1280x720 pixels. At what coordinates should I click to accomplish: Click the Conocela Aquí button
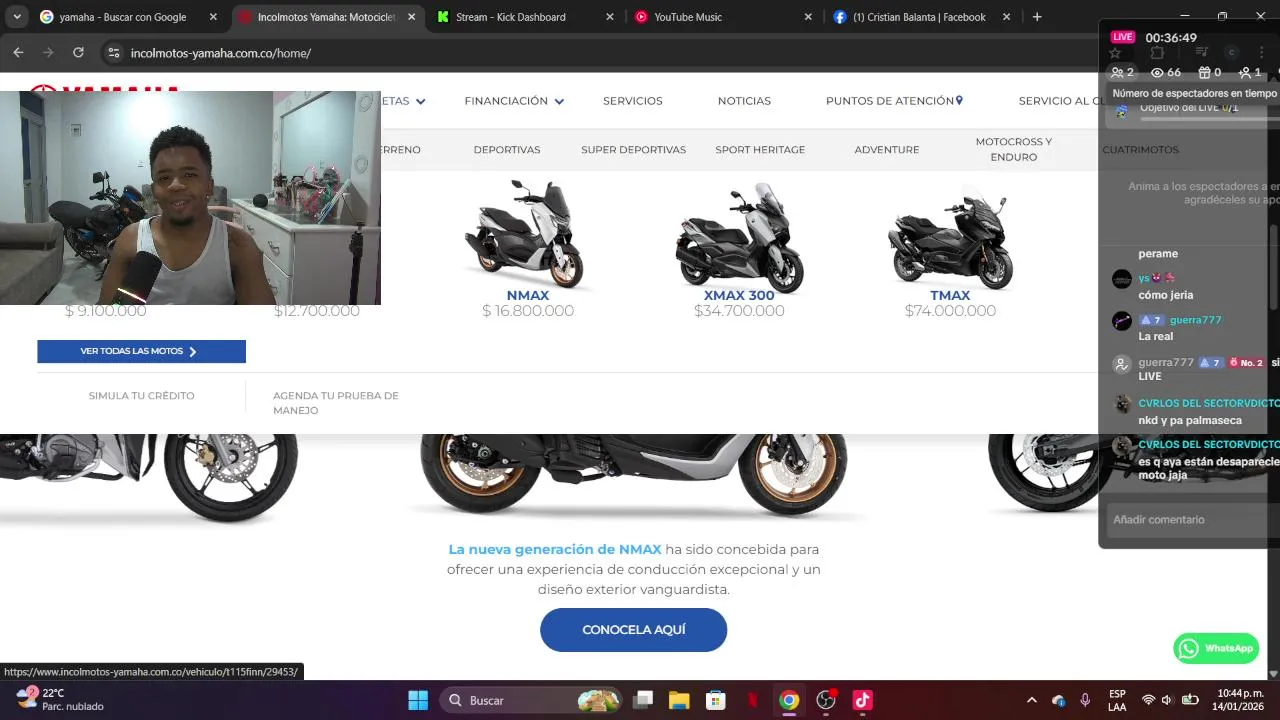coord(633,630)
